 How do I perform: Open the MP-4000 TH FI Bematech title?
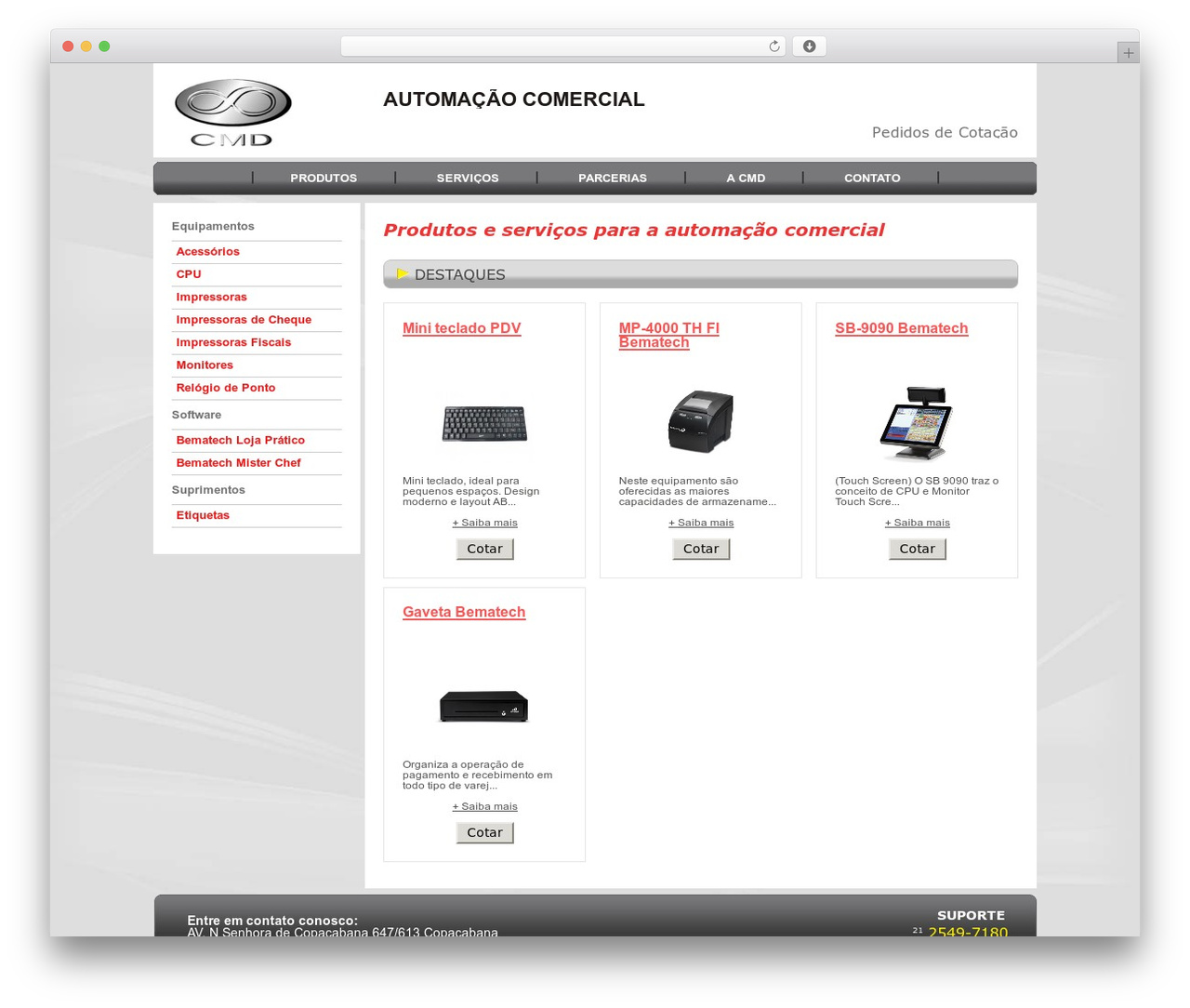pyautogui.click(x=669, y=335)
